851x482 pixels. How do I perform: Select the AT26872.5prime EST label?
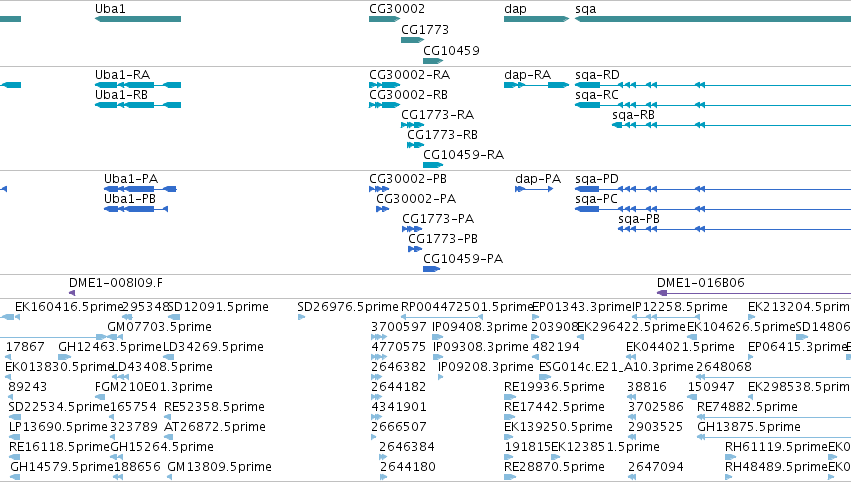coord(215,427)
